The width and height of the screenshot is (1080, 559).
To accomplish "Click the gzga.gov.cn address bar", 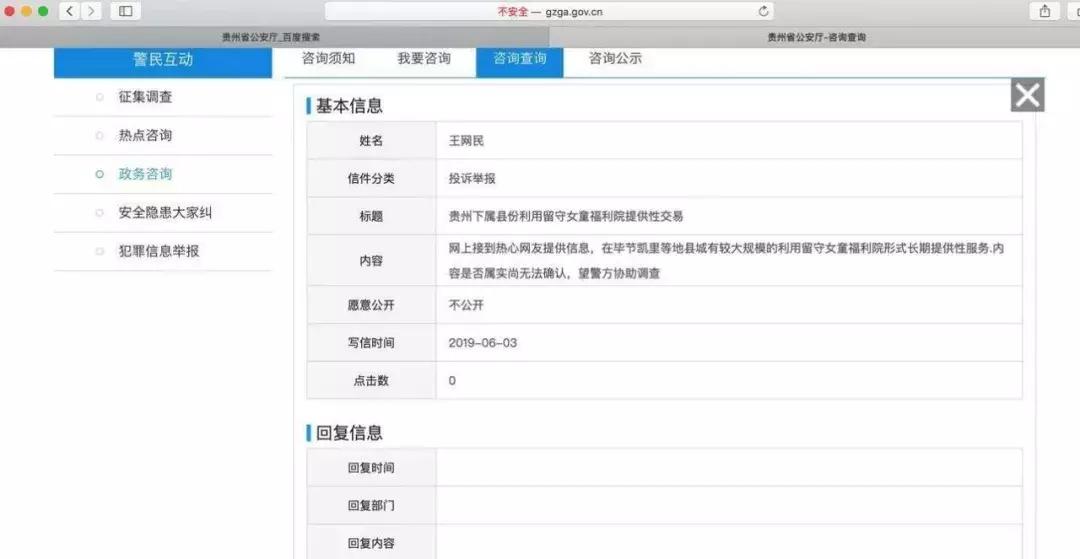I will click(549, 11).
